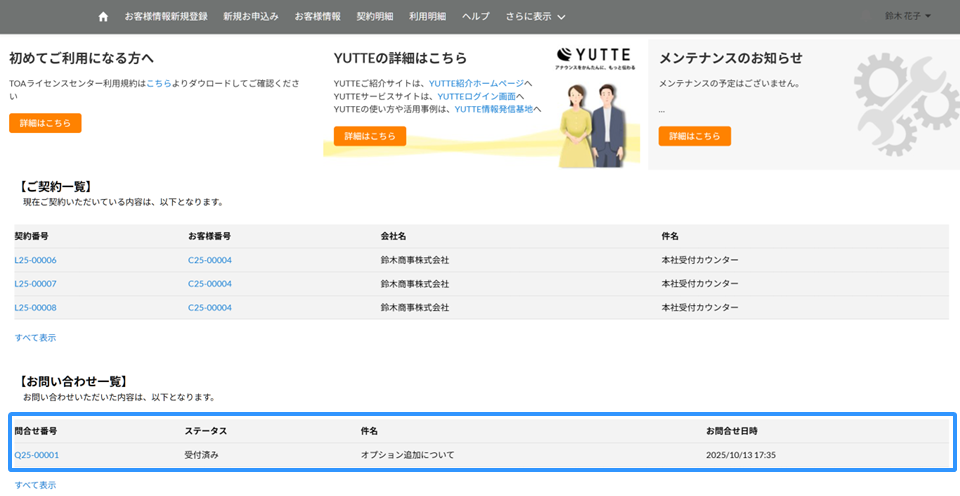
Task: Click すべて表示 below the contract list
Action: click(35, 338)
